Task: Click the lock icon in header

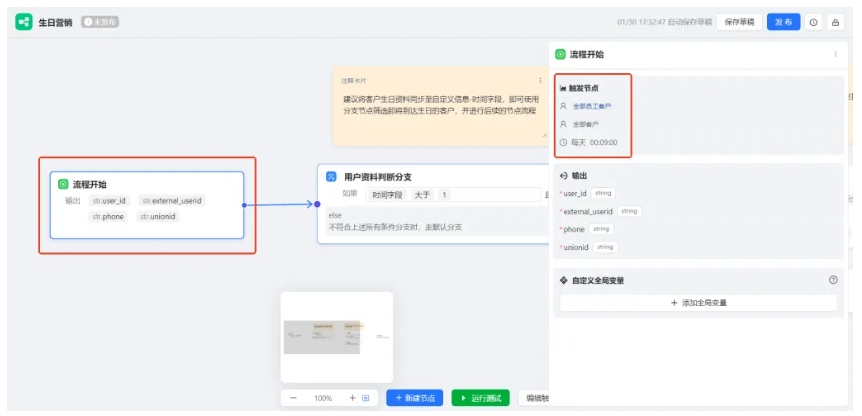Action: 836,23
